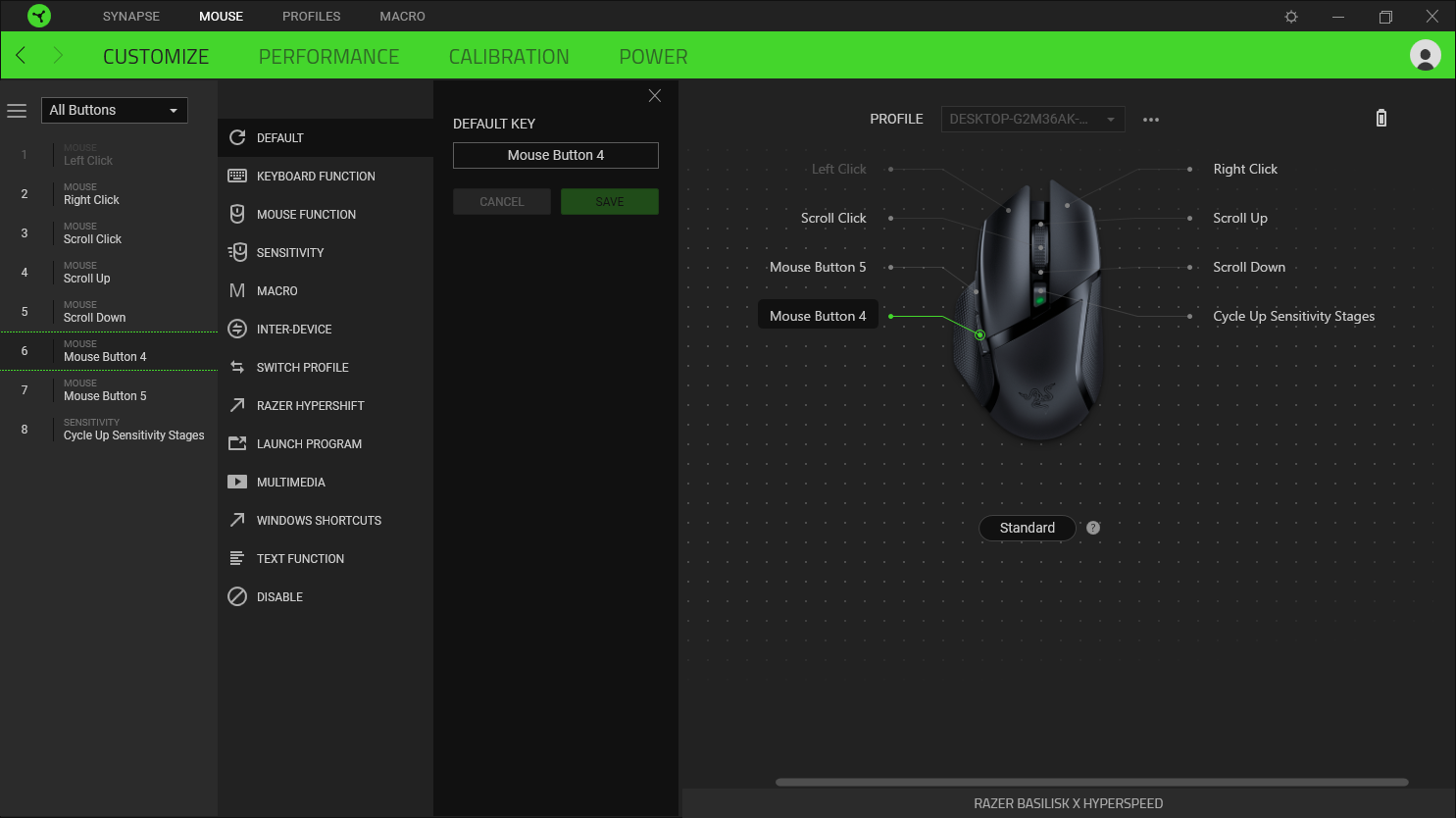Open profile options ellipsis menu
The width and height of the screenshot is (1456, 818).
[1151, 119]
